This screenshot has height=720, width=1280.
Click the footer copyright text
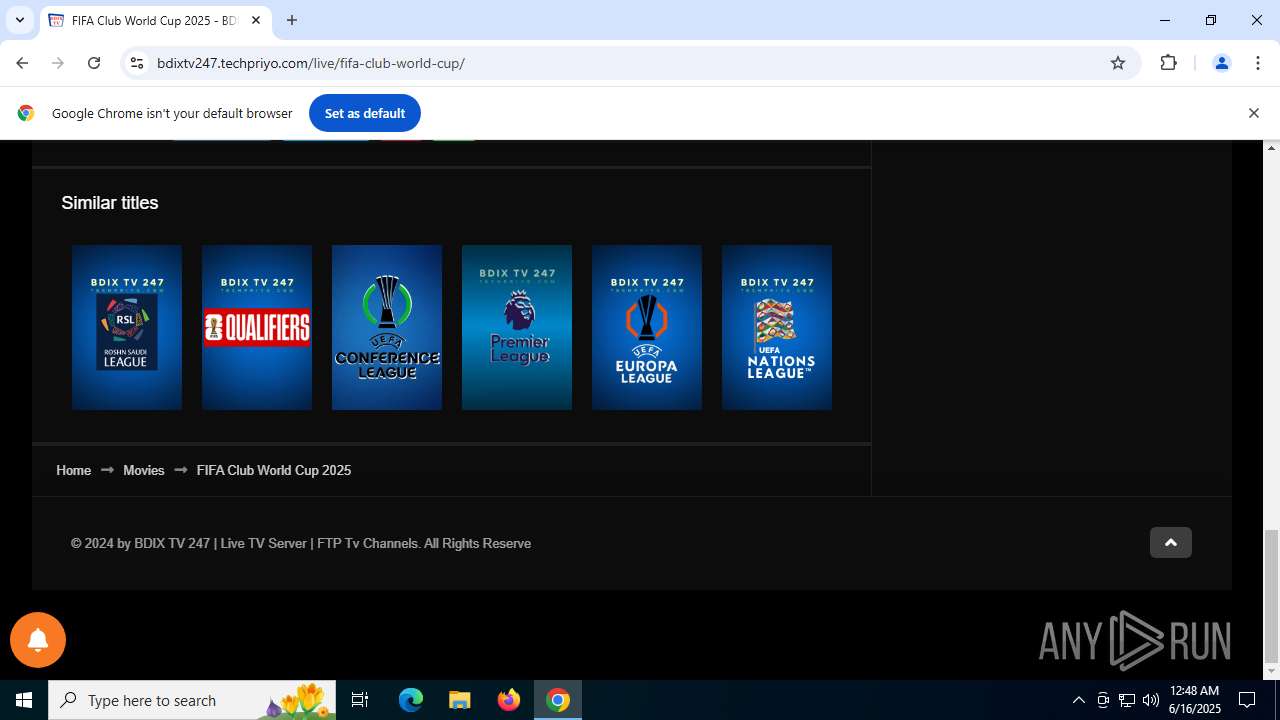[300, 543]
